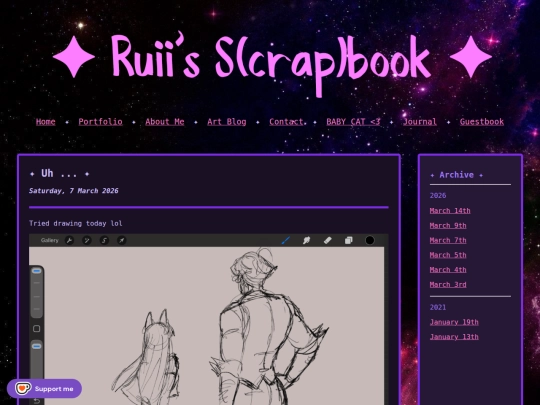
Task: Click the 2021 year label
Action: pos(438,307)
